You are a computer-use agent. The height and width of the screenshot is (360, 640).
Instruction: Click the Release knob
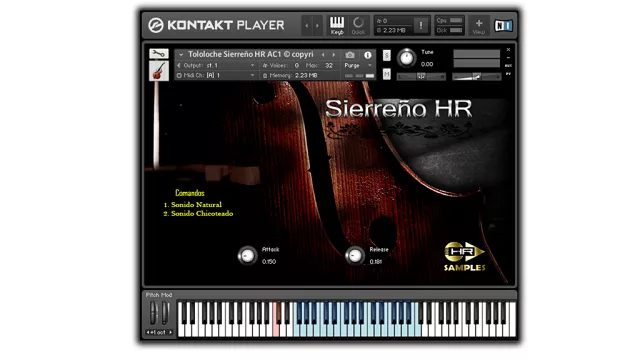(x=355, y=256)
